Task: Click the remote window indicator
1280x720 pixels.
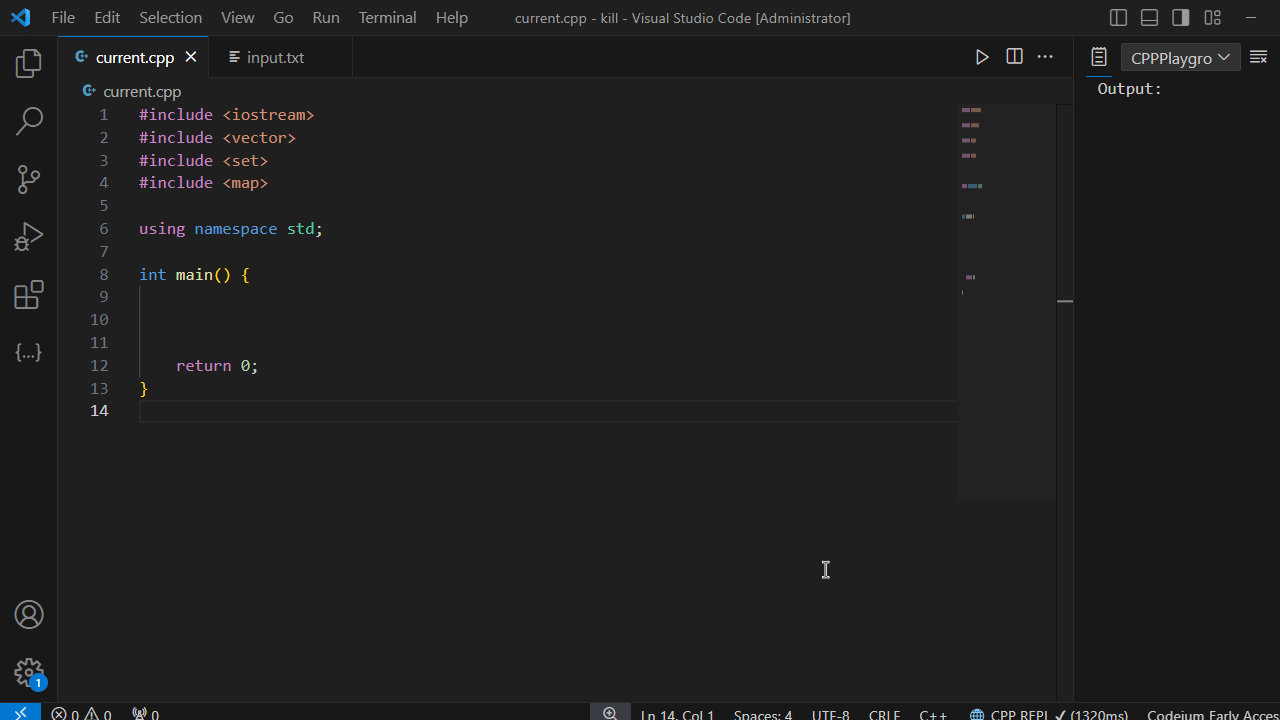Action: point(20,713)
